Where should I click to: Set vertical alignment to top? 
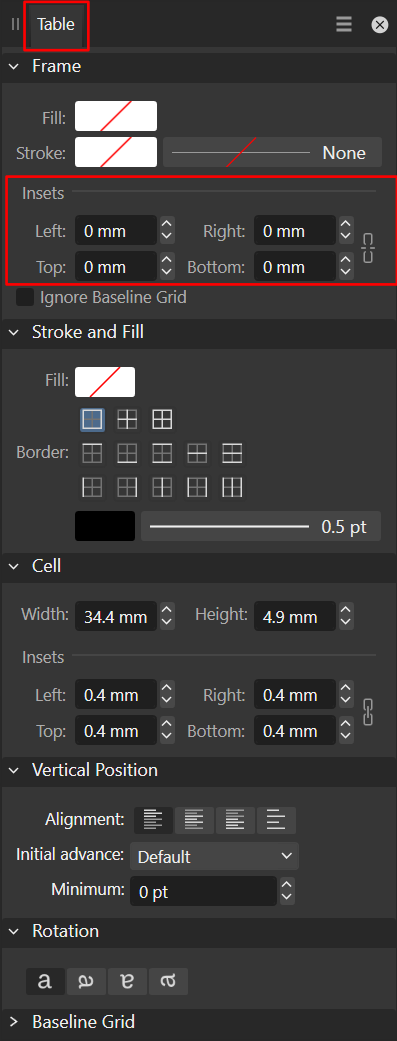(x=153, y=820)
